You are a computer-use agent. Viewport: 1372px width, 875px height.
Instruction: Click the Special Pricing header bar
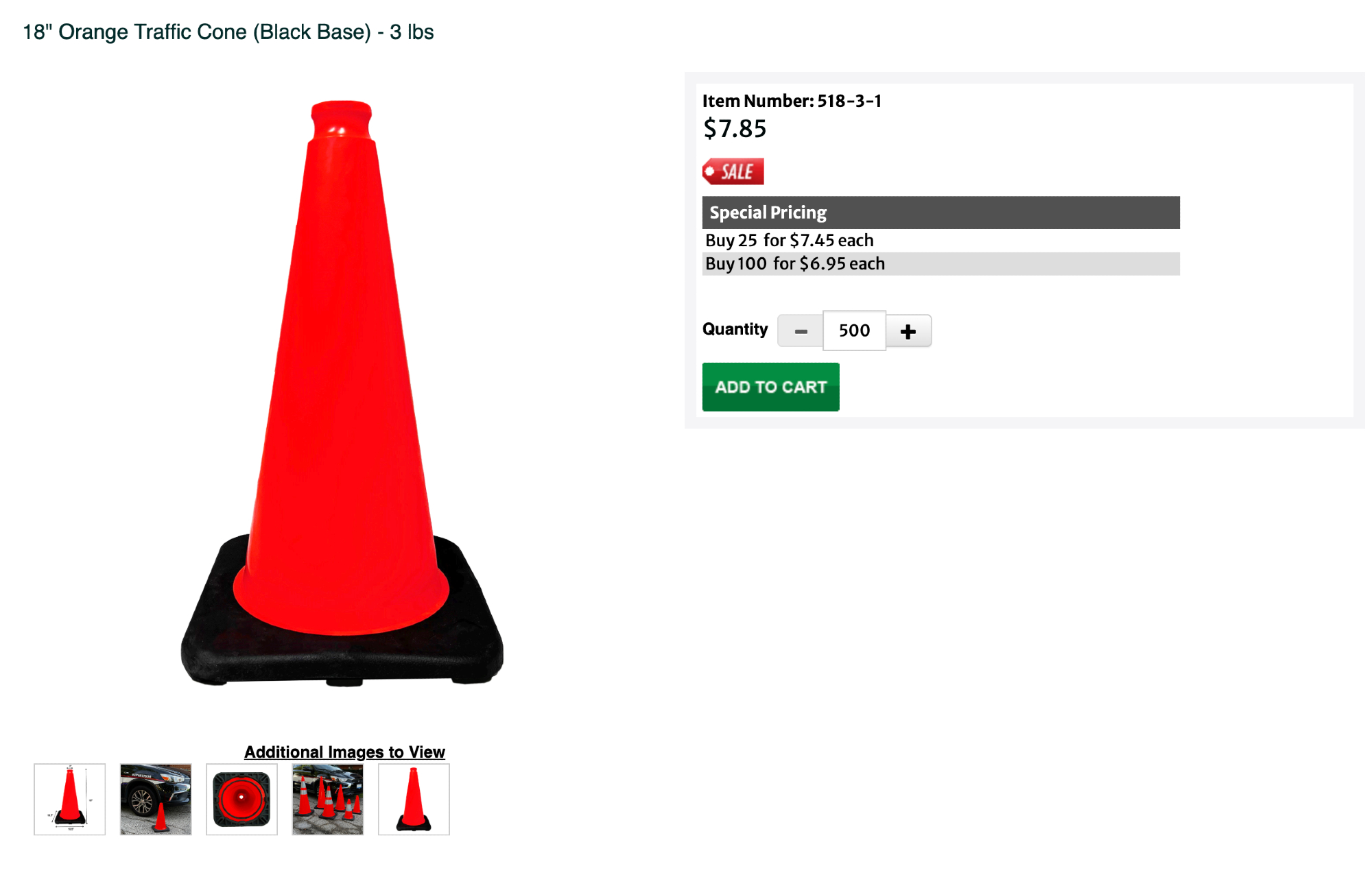click(941, 213)
